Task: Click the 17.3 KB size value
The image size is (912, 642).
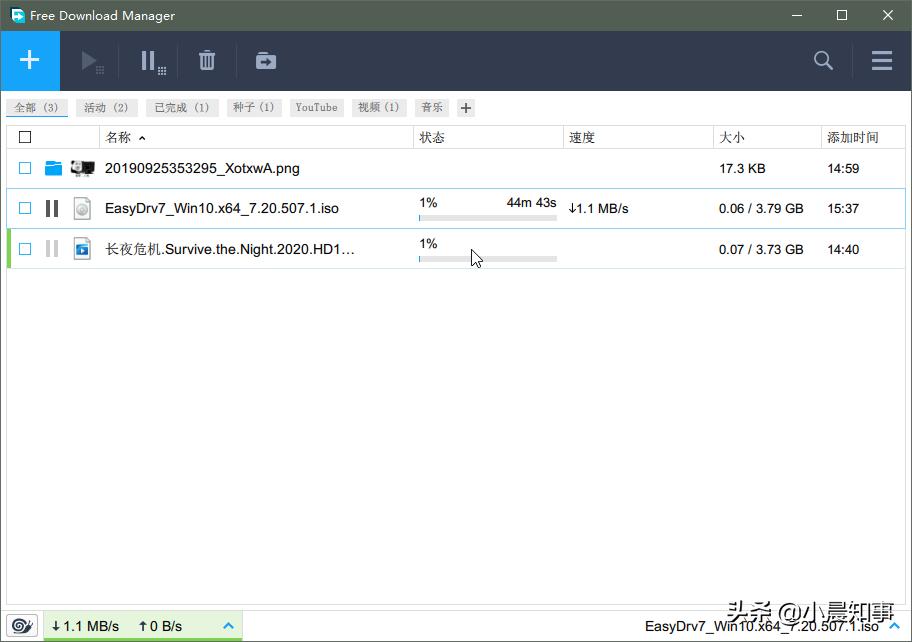Action: pyautogui.click(x=742, y=169)
